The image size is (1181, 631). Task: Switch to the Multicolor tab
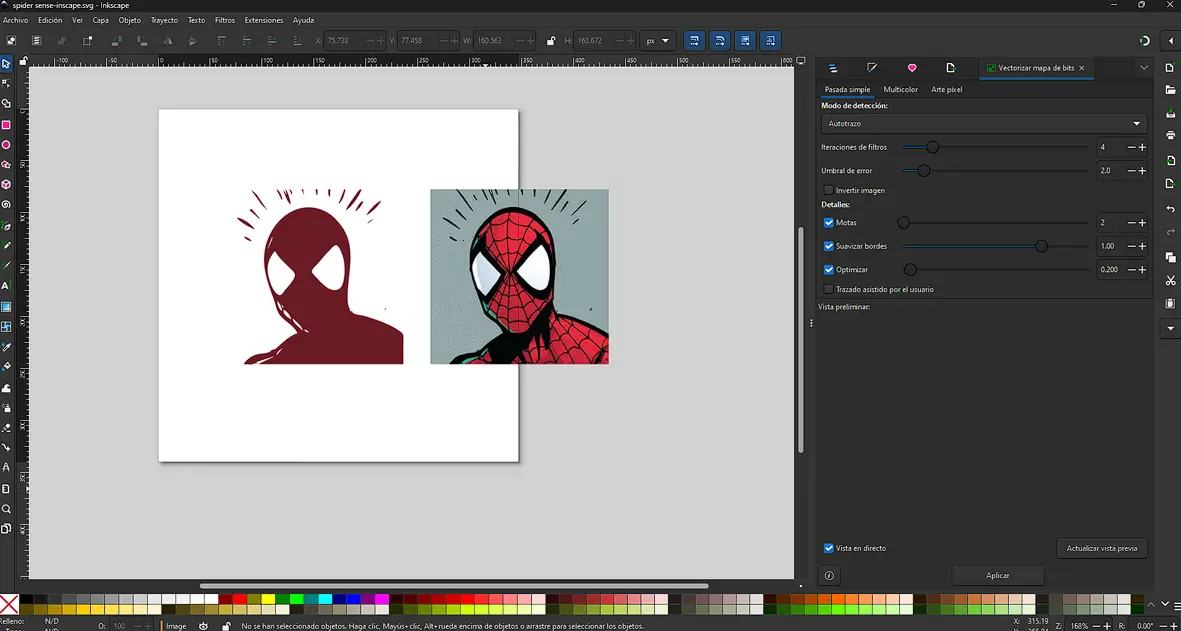900,89
